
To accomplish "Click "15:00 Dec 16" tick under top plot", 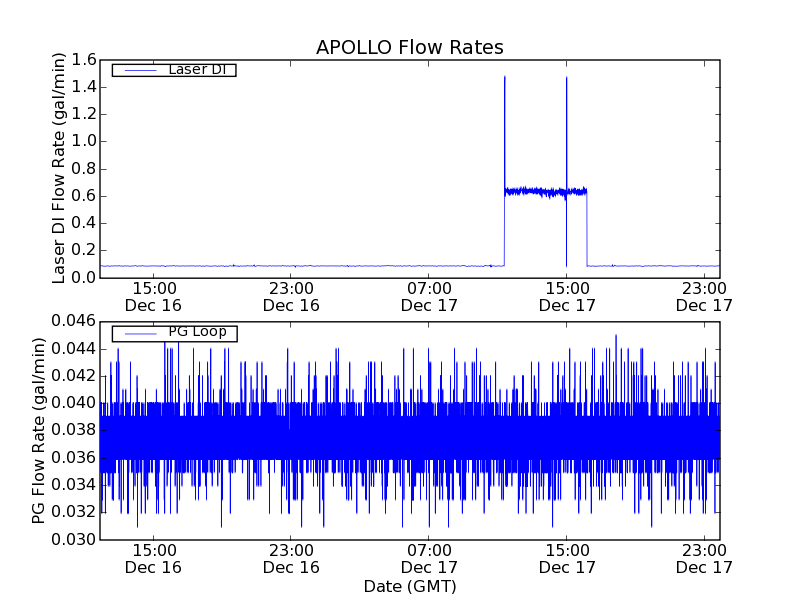I will point(153,296).
